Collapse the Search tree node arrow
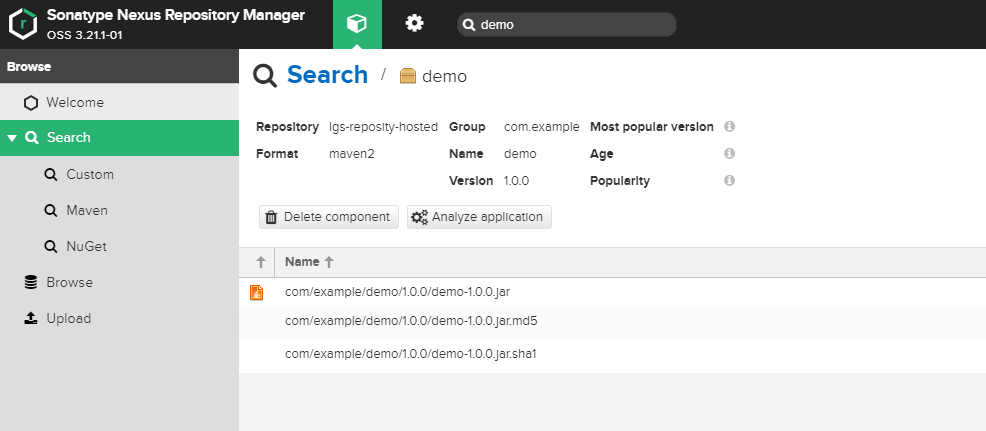 [12, 138]
